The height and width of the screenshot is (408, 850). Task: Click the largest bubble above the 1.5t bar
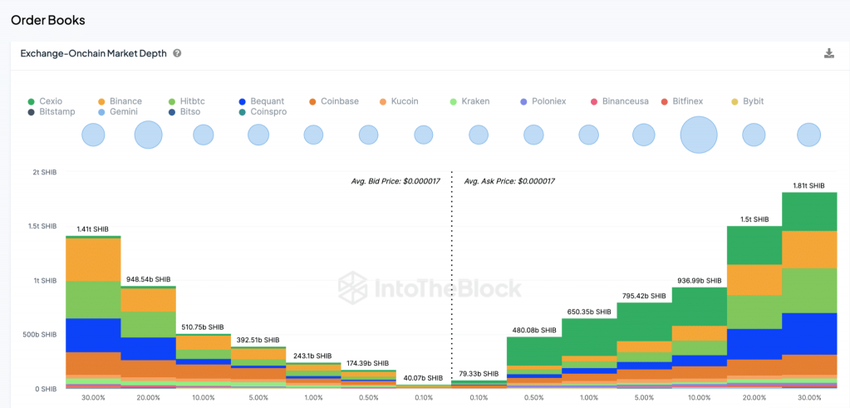[x=699, y=134]
